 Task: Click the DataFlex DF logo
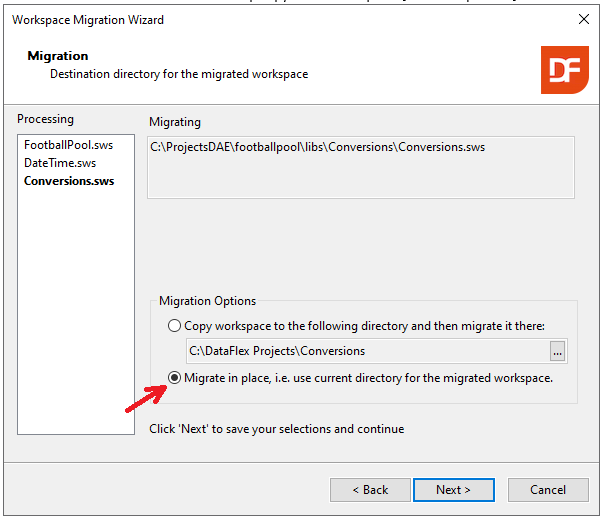click(564, 70)
